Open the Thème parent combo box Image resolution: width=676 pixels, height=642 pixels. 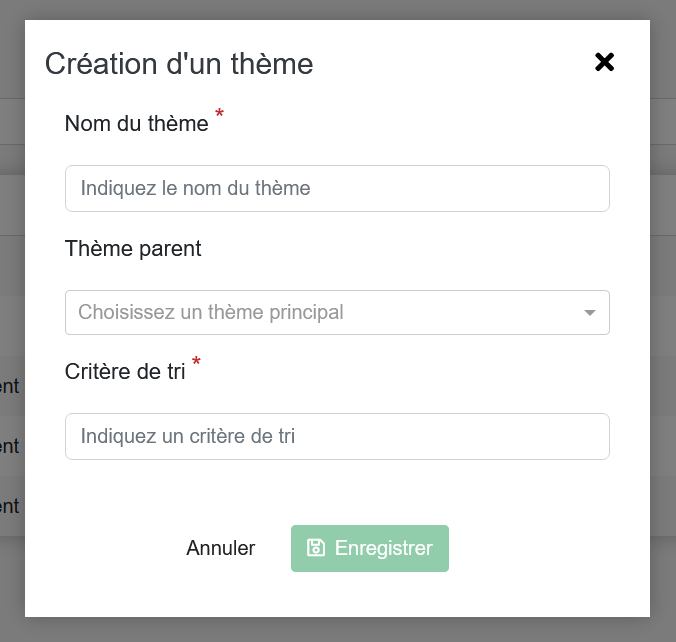[x=337, y=312]
